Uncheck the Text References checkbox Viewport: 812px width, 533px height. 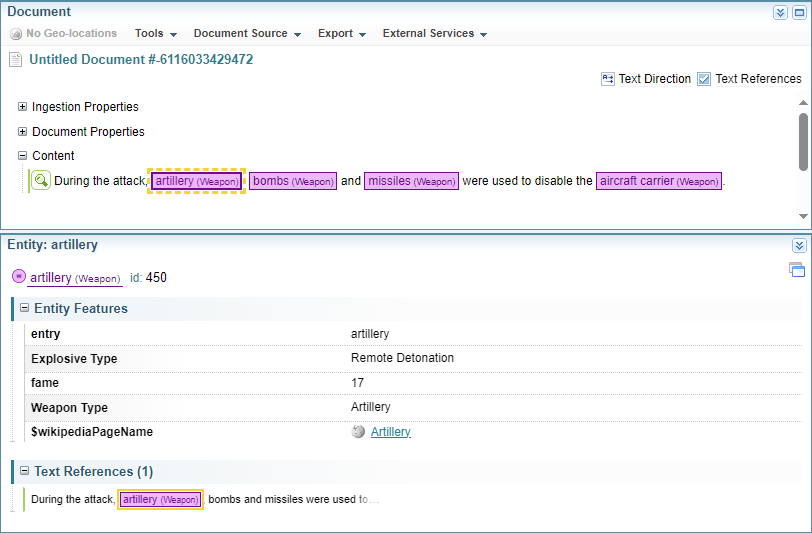tap(704, 79)
